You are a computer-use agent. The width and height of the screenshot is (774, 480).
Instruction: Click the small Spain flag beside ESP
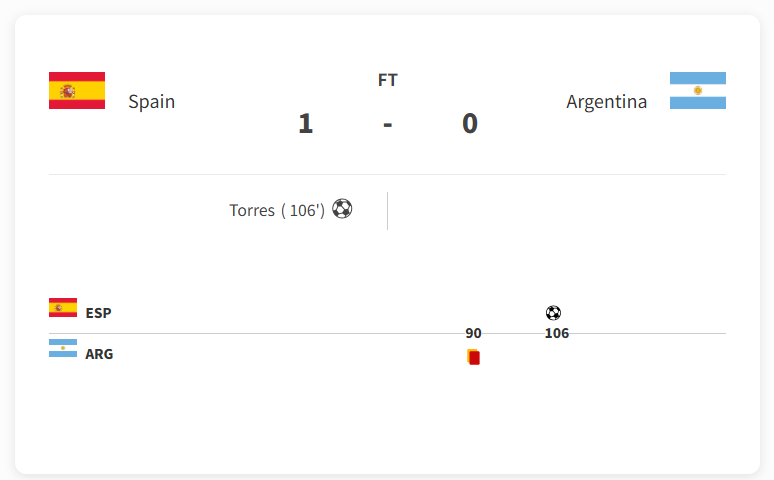(x=63, y=307)
